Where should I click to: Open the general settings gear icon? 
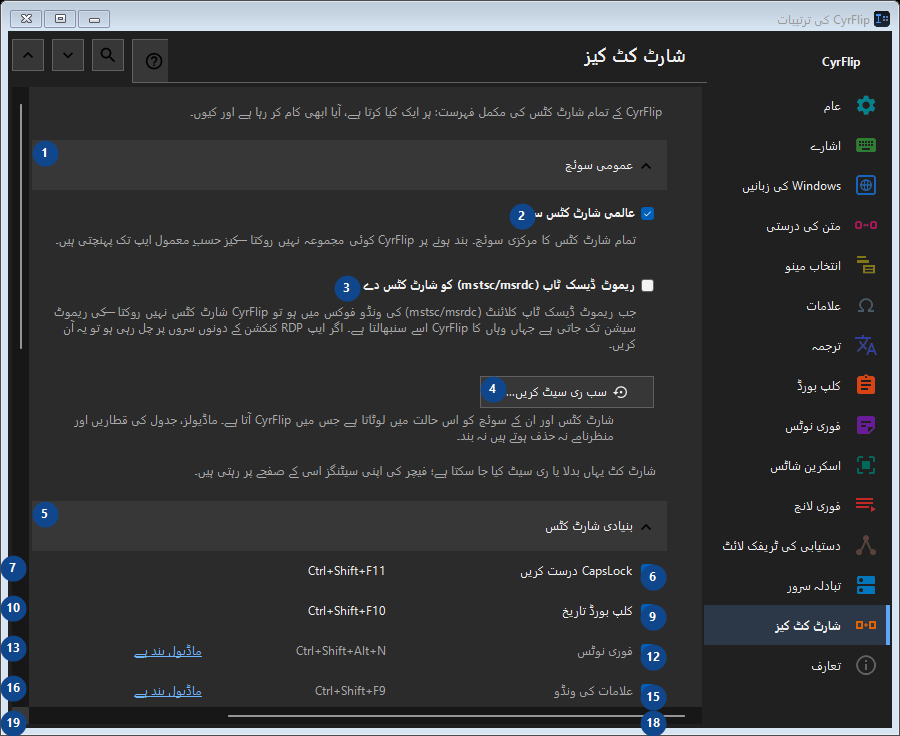click(x=866, y=106)
